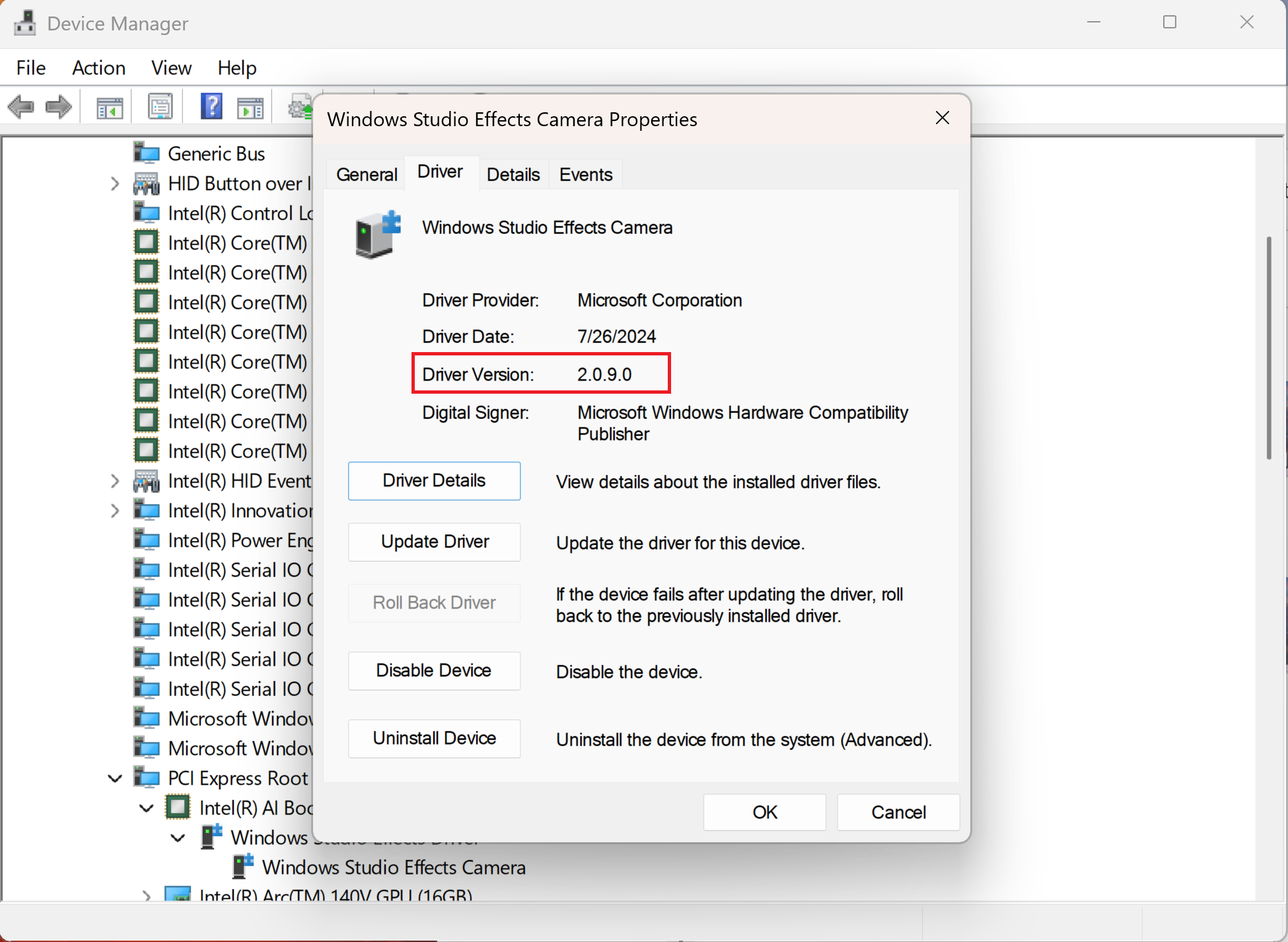Switch to the Details tab
1288x942 pixels.
(513, 174)
